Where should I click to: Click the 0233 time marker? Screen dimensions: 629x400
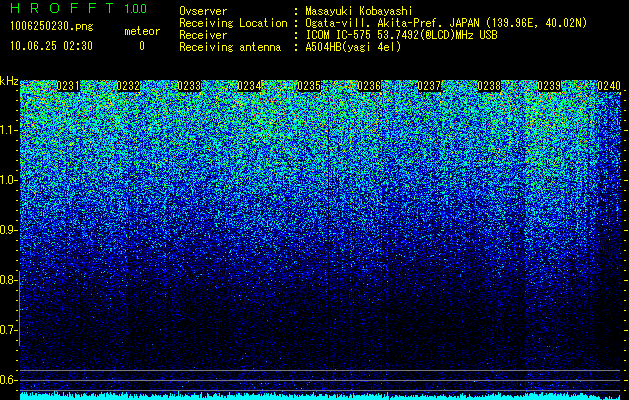click(189, 86)
